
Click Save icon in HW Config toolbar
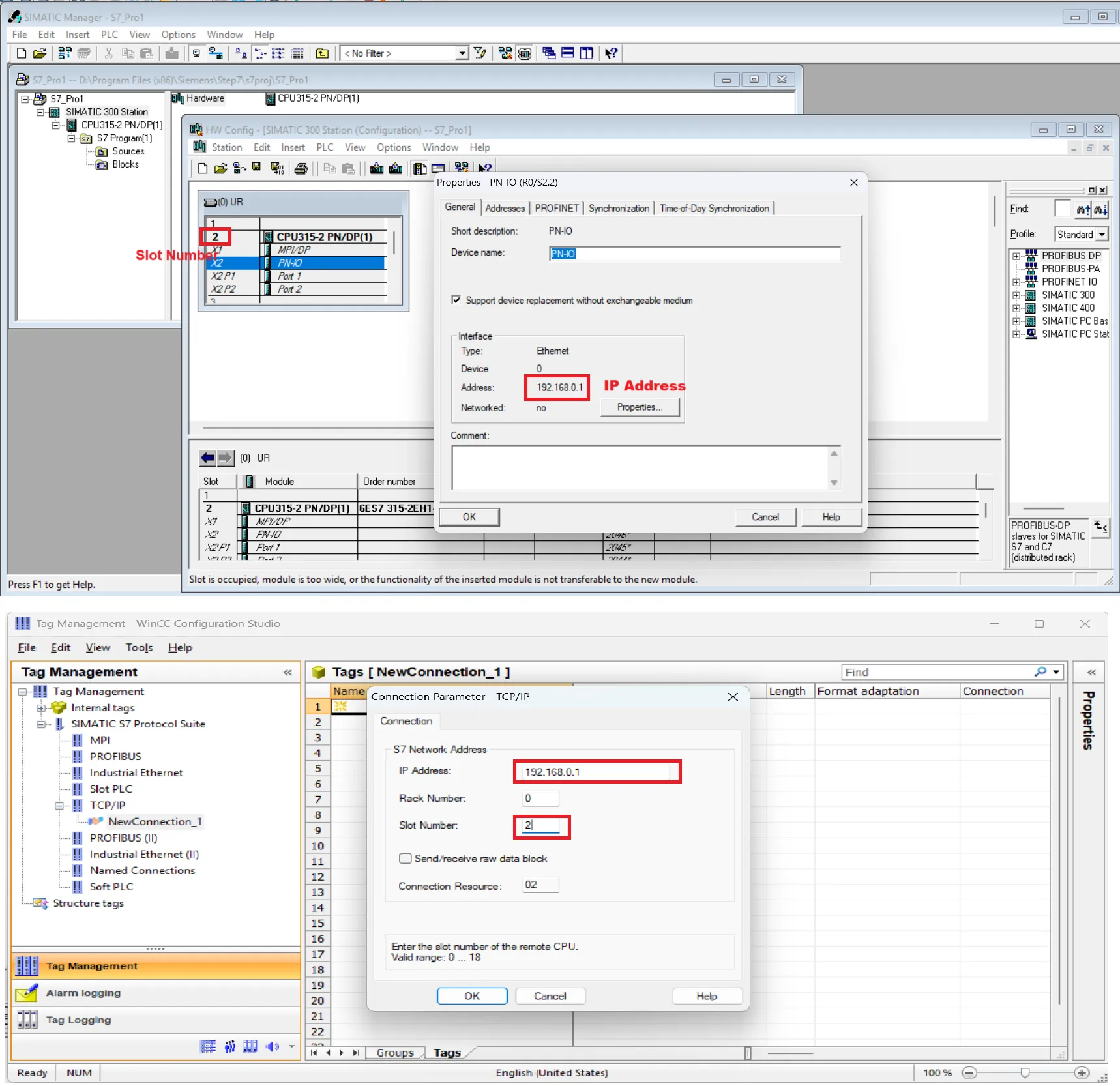click(257, 168)
